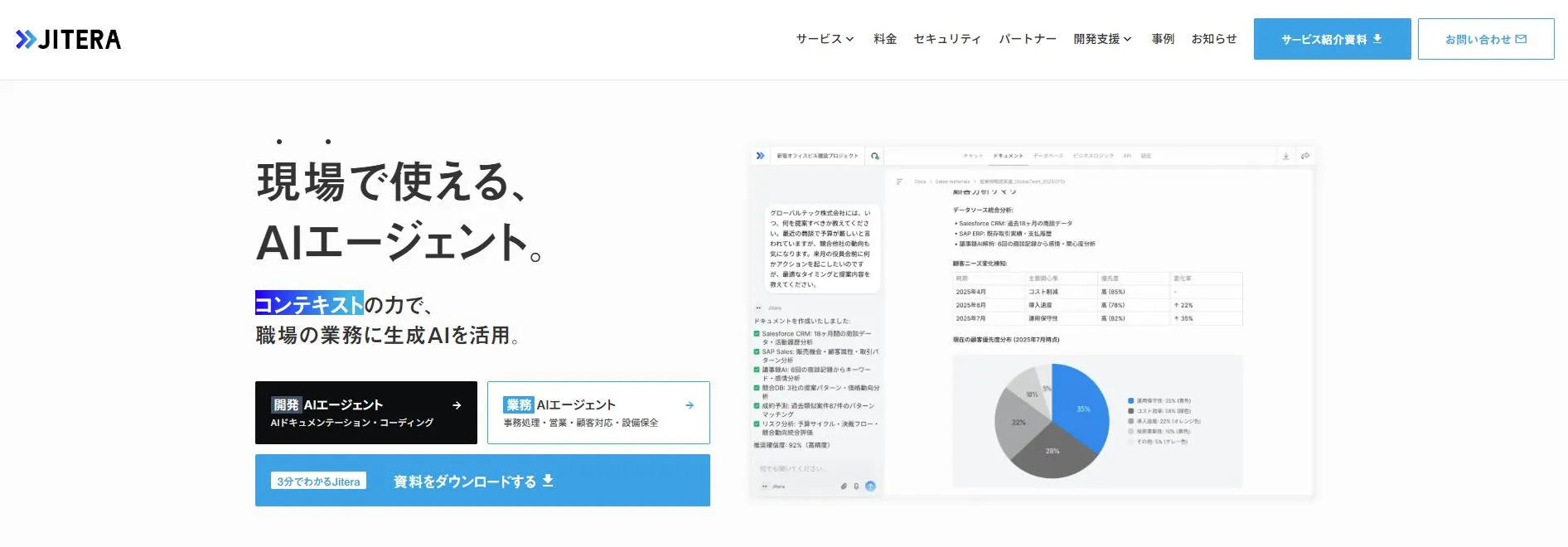
Task: Click the gray 22% legend swatch
Action: click(x=1130, y=421)
